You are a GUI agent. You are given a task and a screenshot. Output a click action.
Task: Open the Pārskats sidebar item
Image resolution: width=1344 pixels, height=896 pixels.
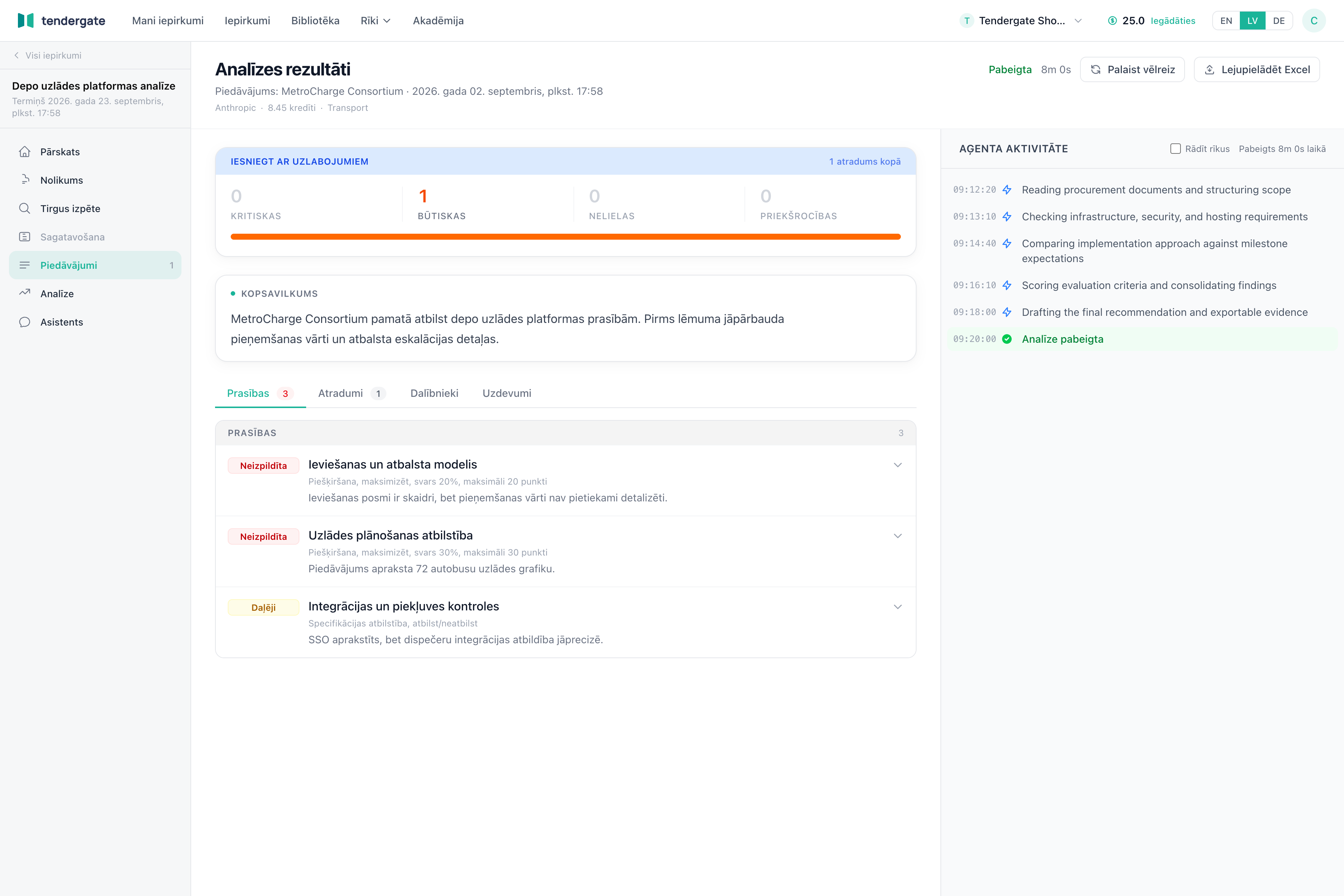(x=96, y=152)
